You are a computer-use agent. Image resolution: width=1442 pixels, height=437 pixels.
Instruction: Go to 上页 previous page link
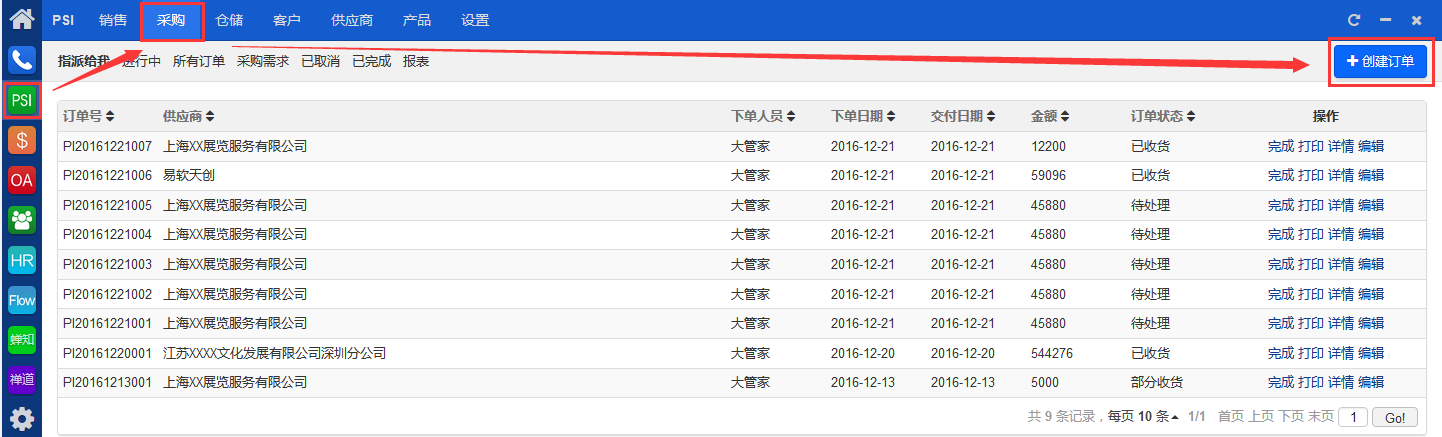(x=1261, y=416)
